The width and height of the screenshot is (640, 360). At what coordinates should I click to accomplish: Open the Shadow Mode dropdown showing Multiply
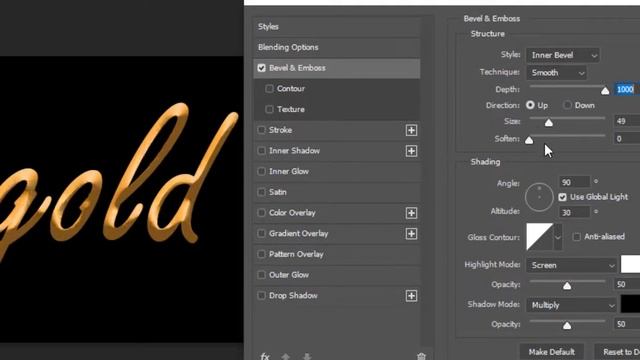(571, 305)
